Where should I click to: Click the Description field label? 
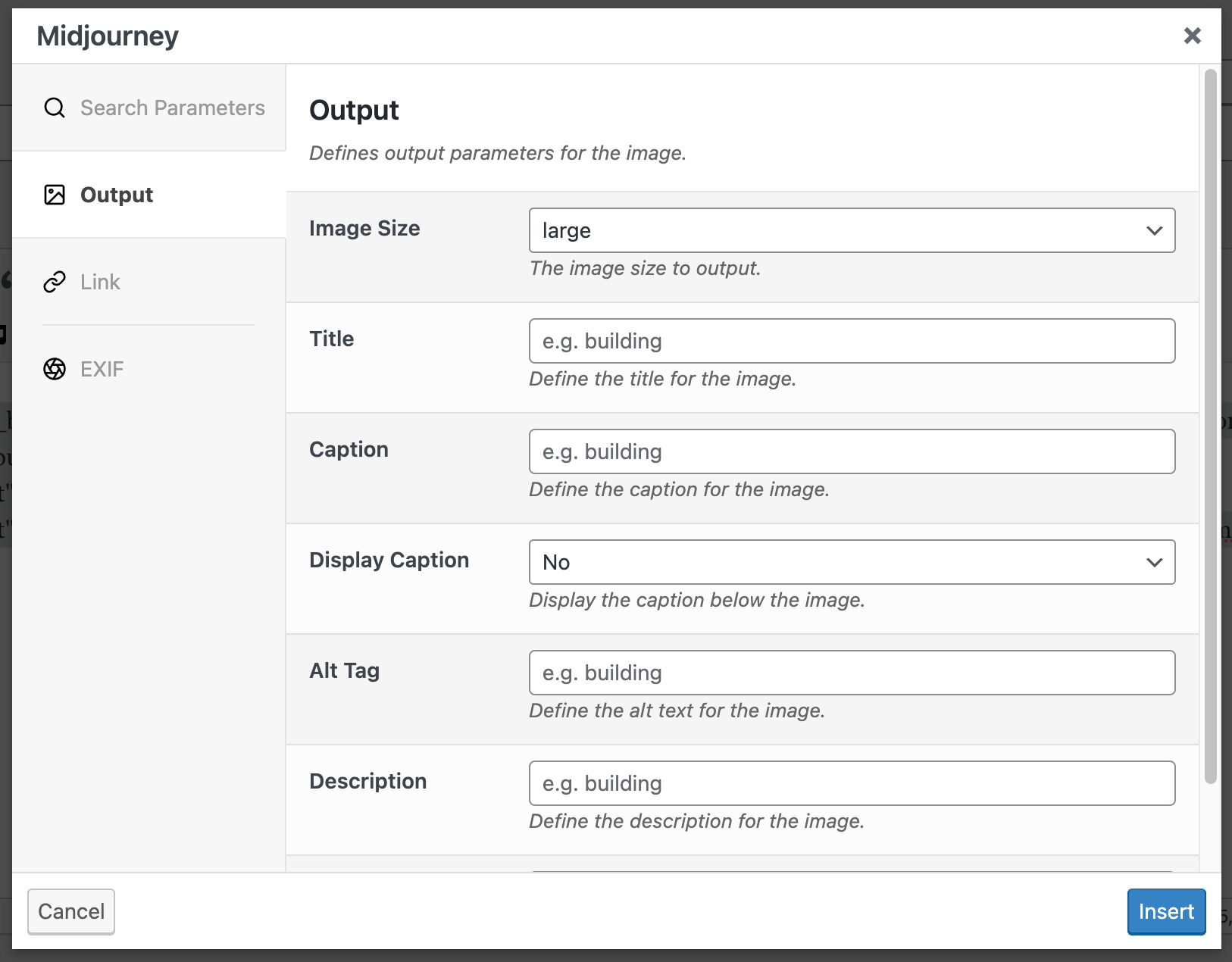(368, 781)
